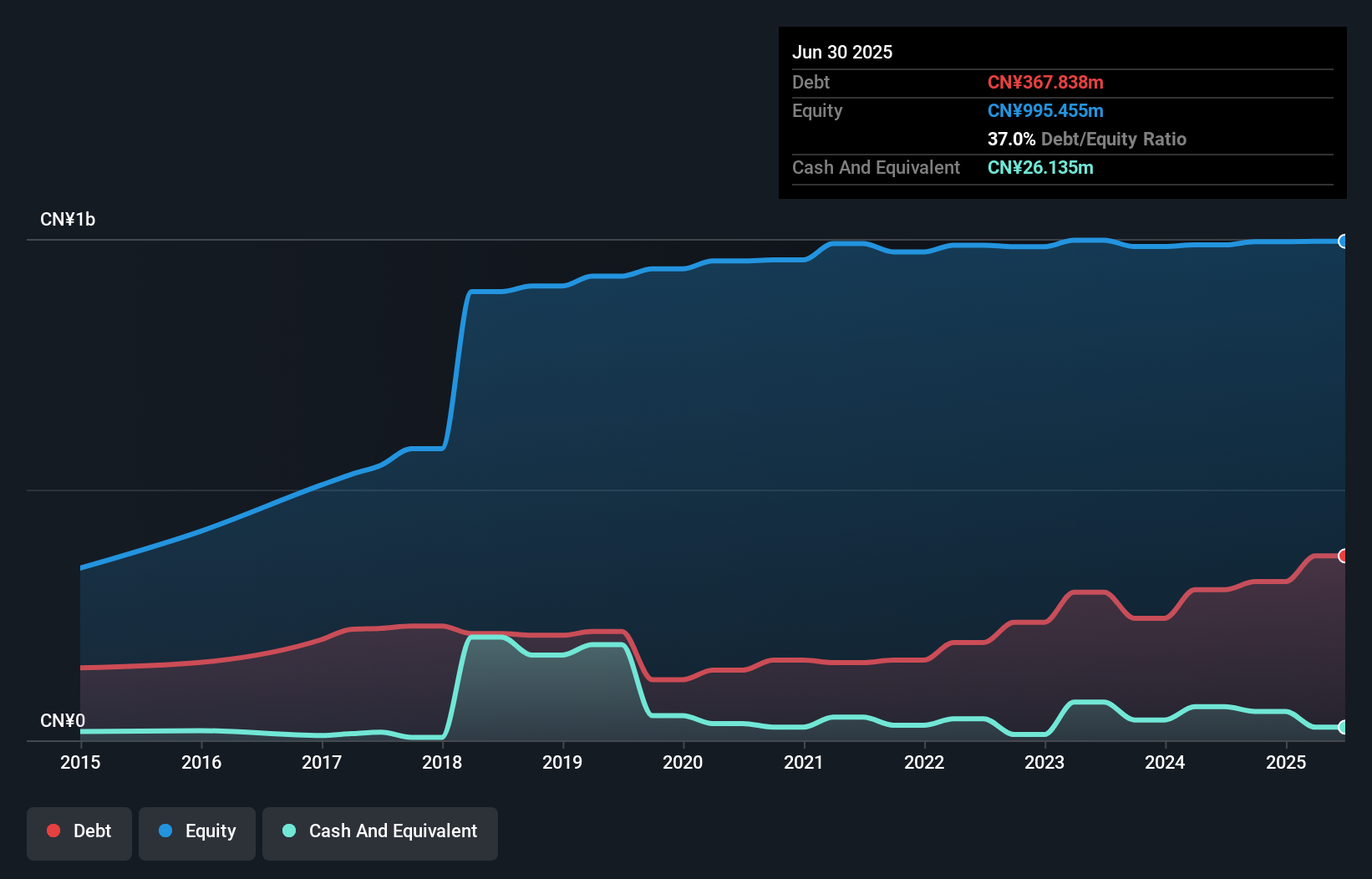Select the Jun 30 2025 tooltip header
Image resolution: width=1372 pixels, height=879 pixels.
(x=842, y=52)
